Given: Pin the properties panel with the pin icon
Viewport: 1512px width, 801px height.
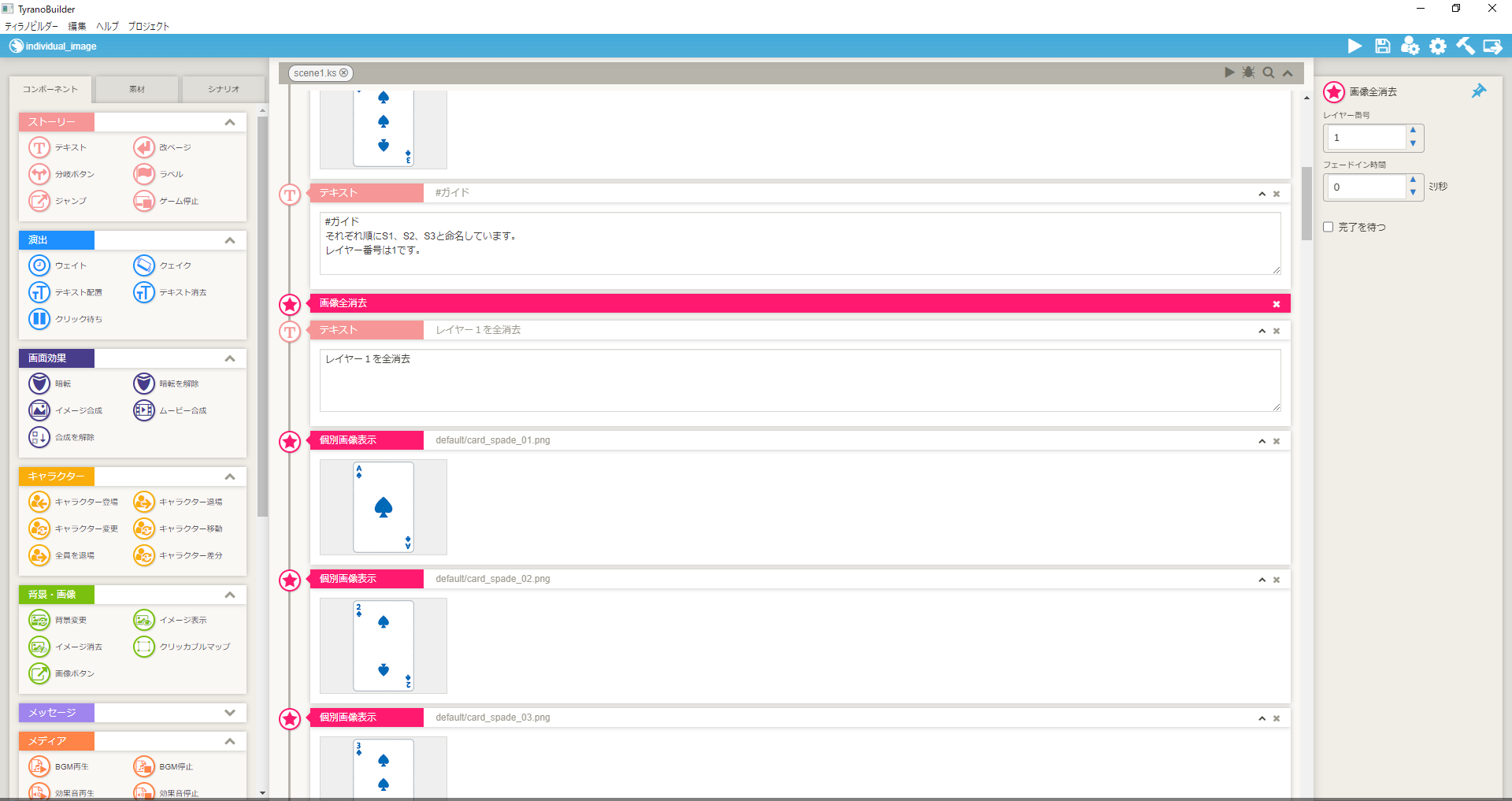Looking at the screenshot, I should (1479, 91).
